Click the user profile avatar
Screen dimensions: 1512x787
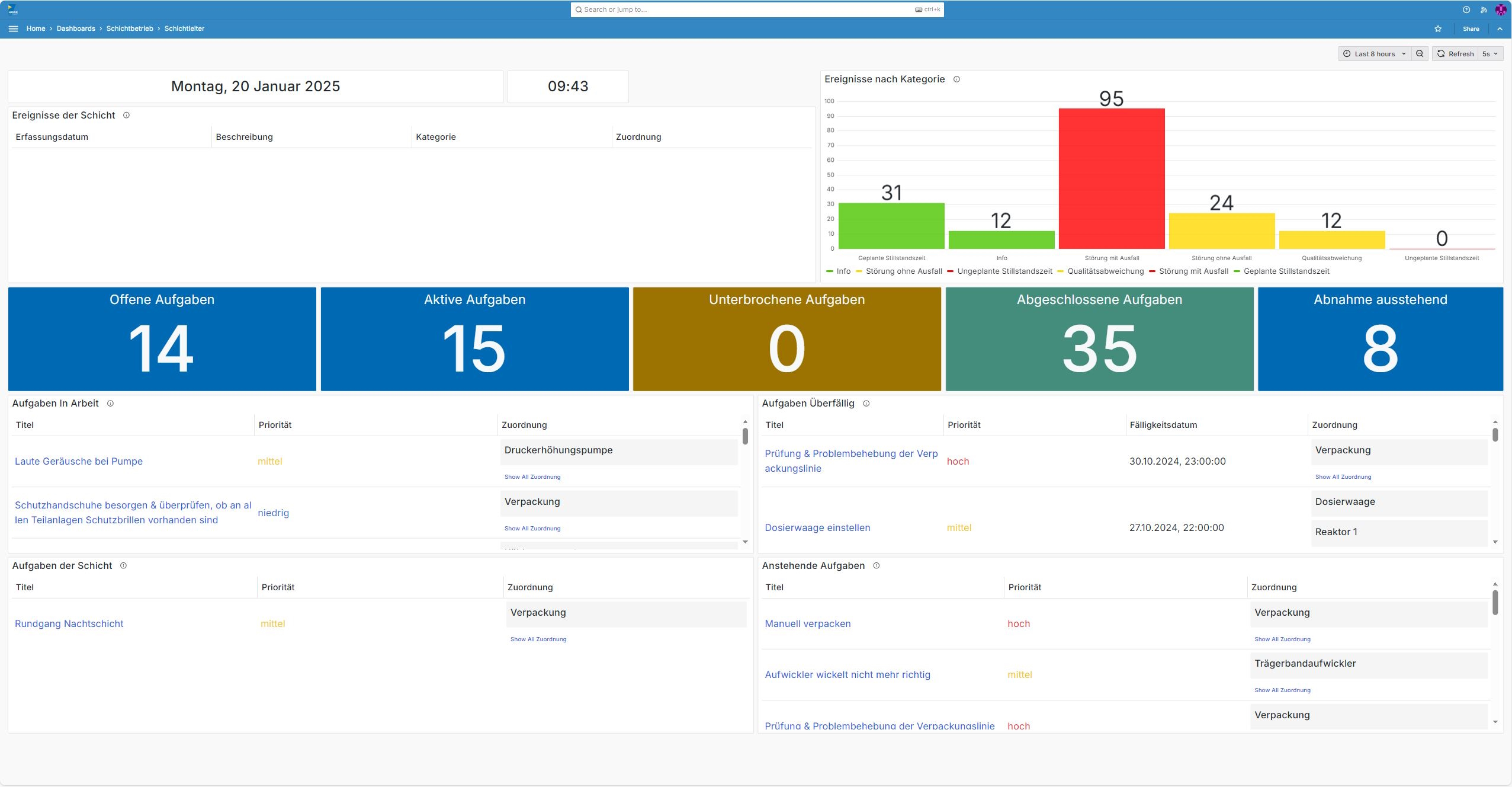click(1501, 9)
